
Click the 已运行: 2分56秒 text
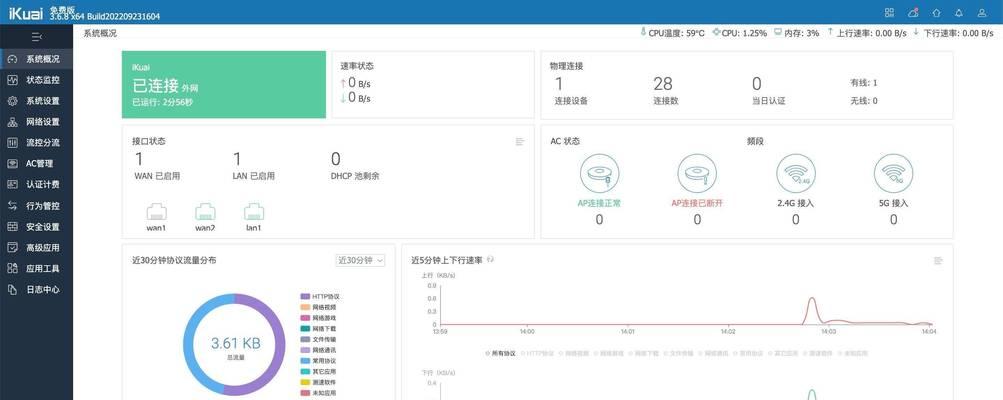[162, 102]
